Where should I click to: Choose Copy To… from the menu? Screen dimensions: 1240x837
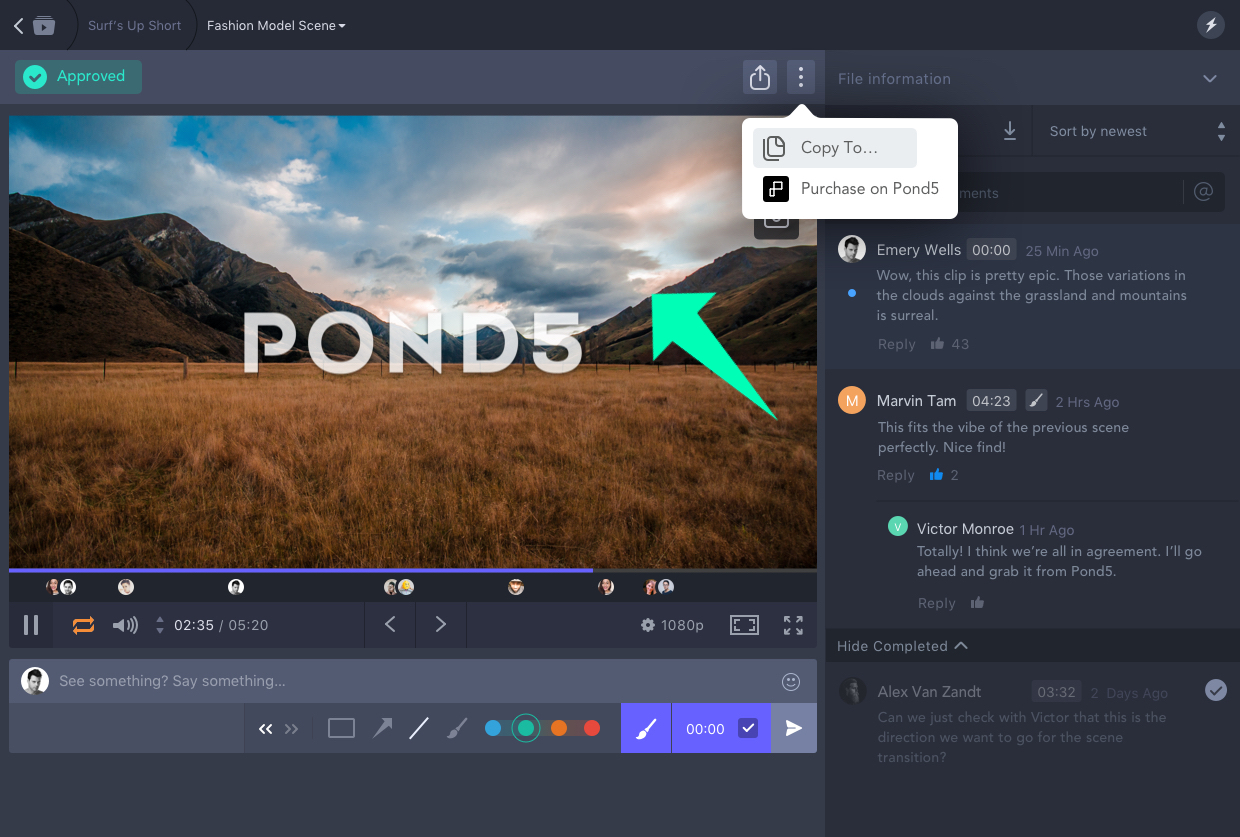point(835,148)
